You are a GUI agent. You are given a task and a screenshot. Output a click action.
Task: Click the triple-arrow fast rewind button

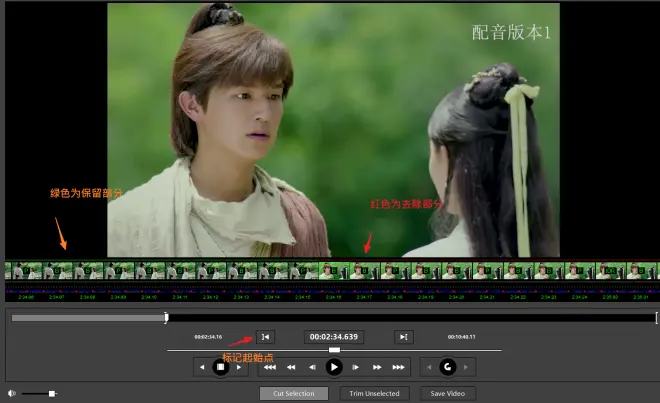point(270,367)
